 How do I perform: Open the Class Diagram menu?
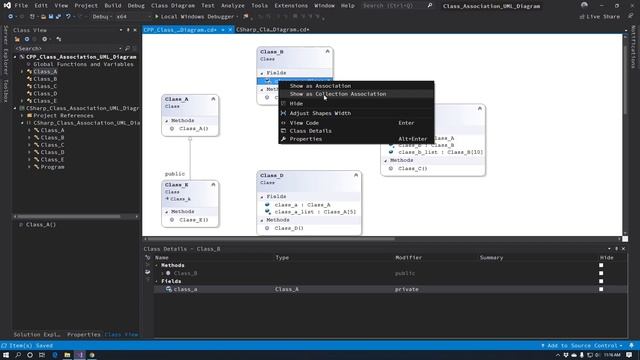tap(173, 6)
